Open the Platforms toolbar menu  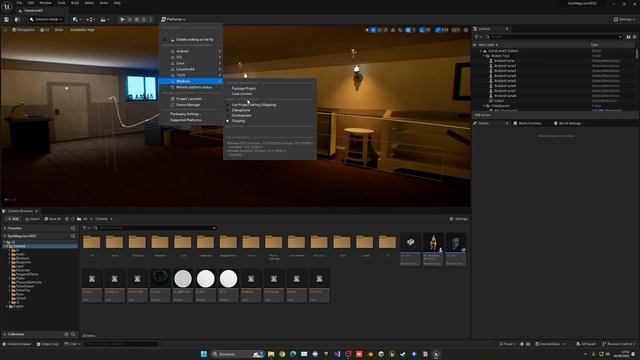(x=173, y=19)
